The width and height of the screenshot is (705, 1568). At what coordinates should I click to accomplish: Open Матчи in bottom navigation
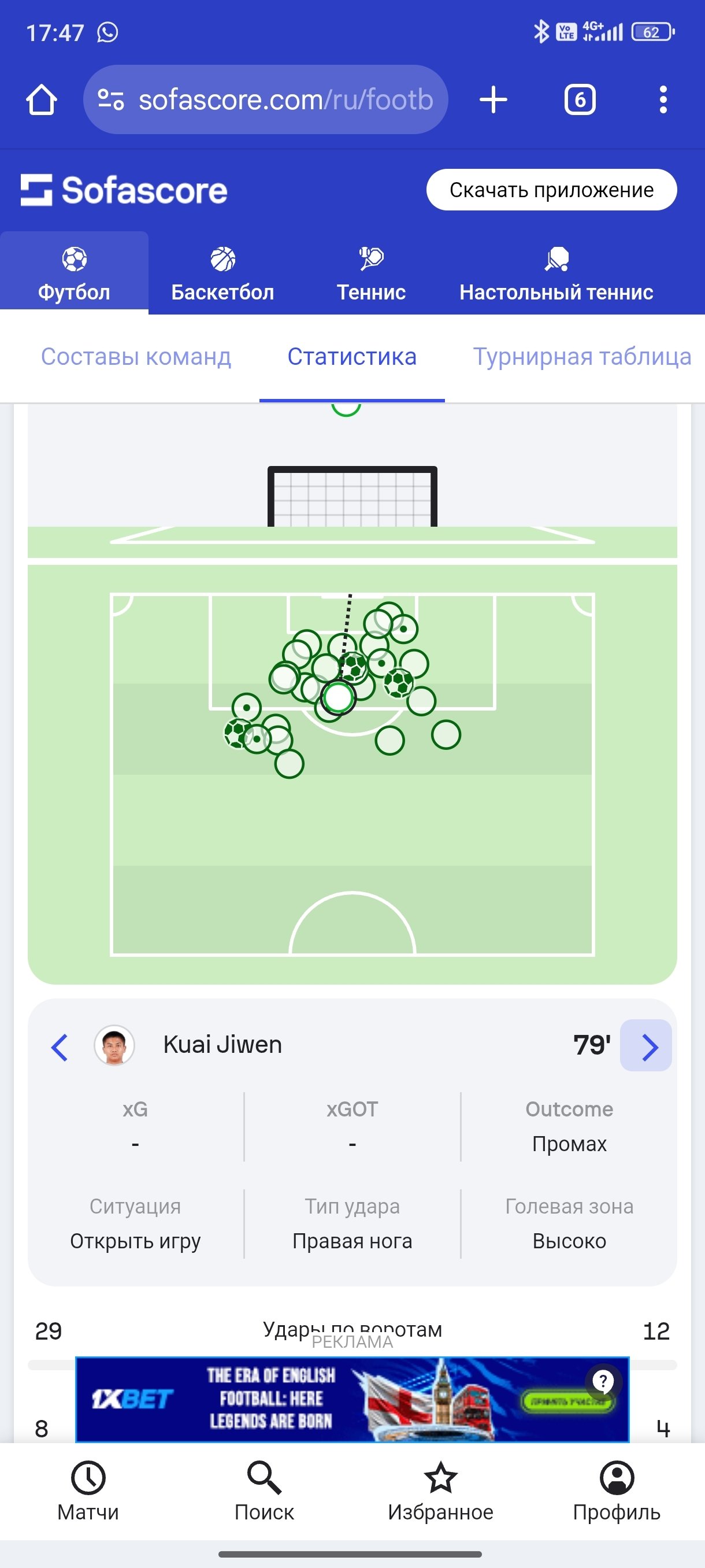(88, 1491)
